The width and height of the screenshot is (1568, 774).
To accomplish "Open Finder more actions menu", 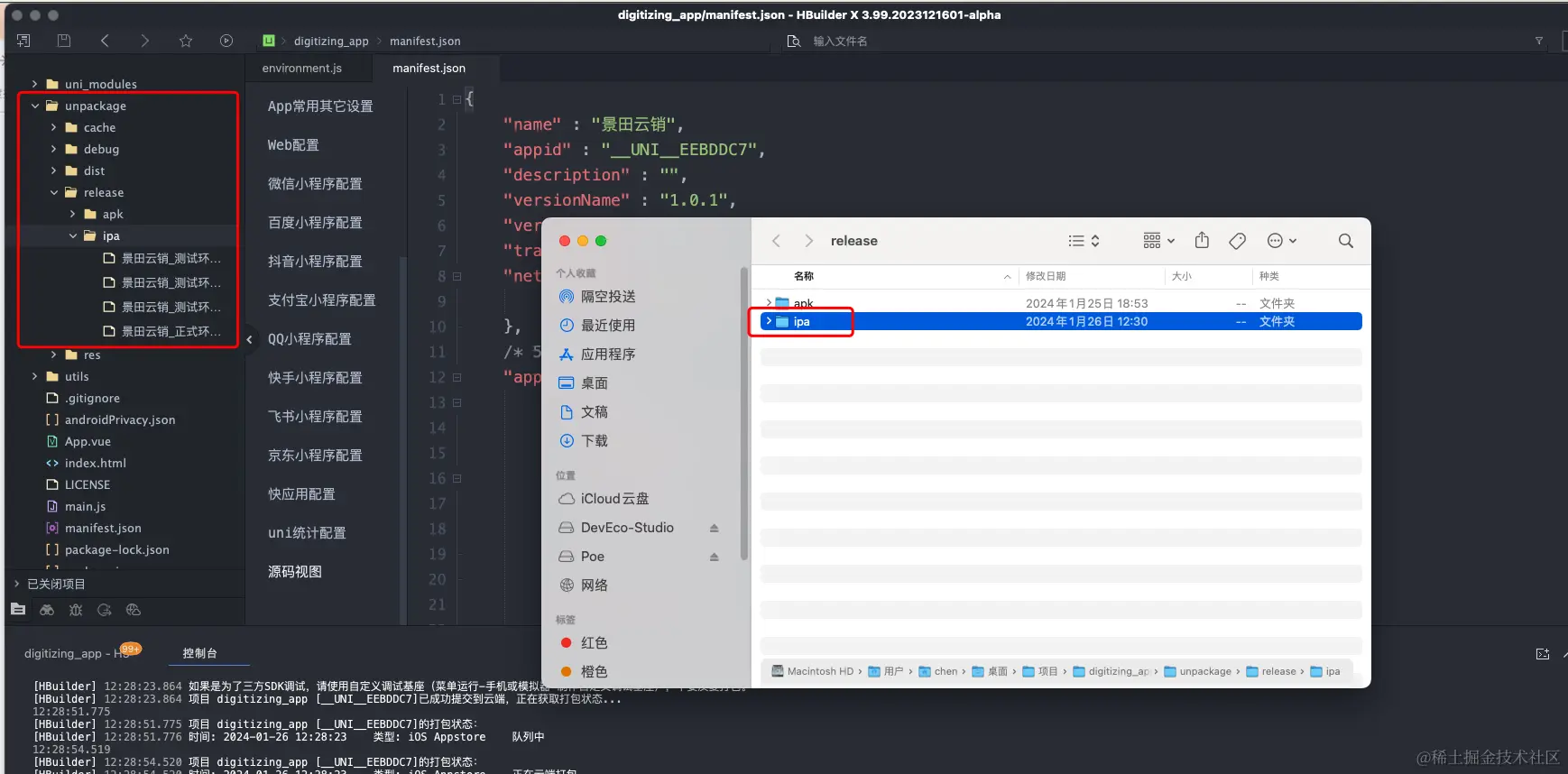I will point(1282,241).
